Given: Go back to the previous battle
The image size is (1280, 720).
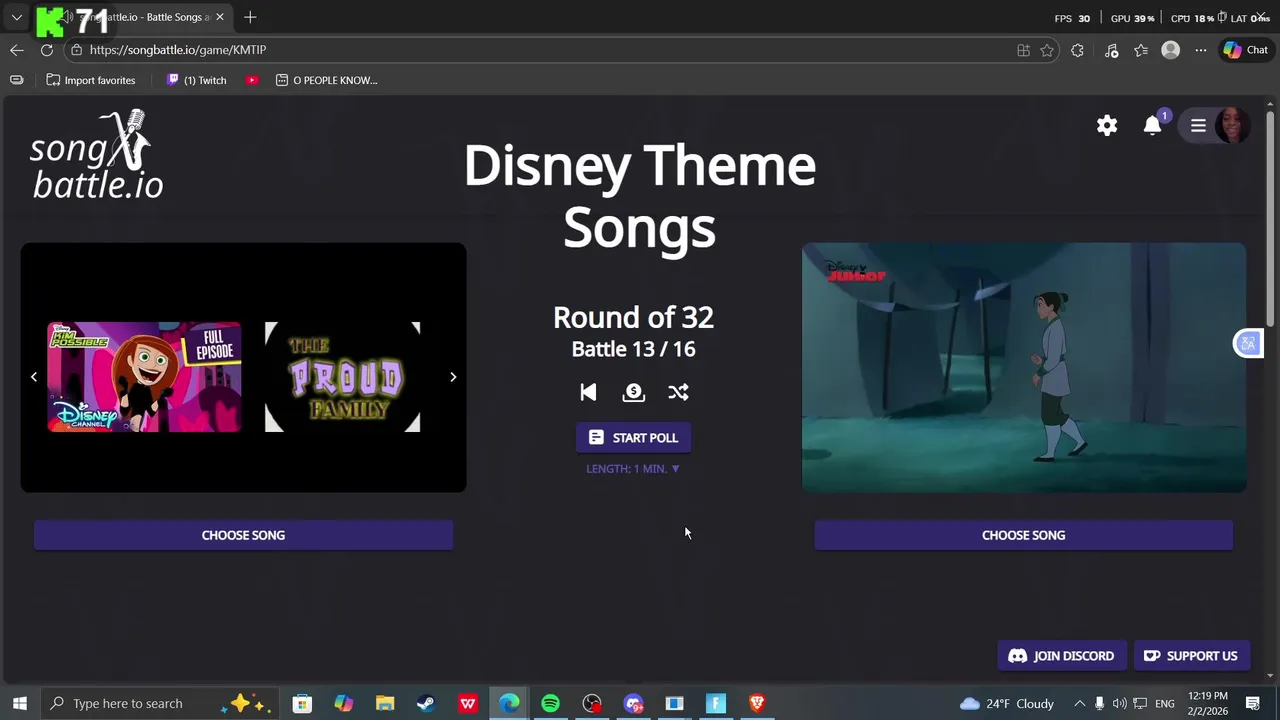Looking at the screenshot, I should 588,392.
